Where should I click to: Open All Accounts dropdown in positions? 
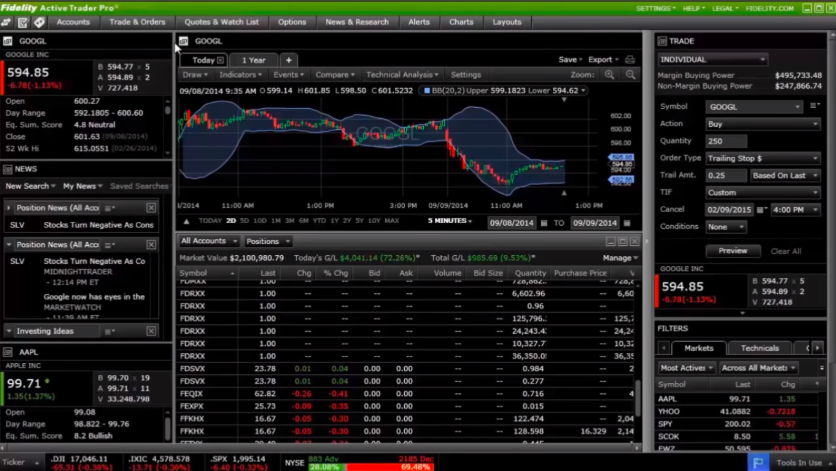(208, 241)
